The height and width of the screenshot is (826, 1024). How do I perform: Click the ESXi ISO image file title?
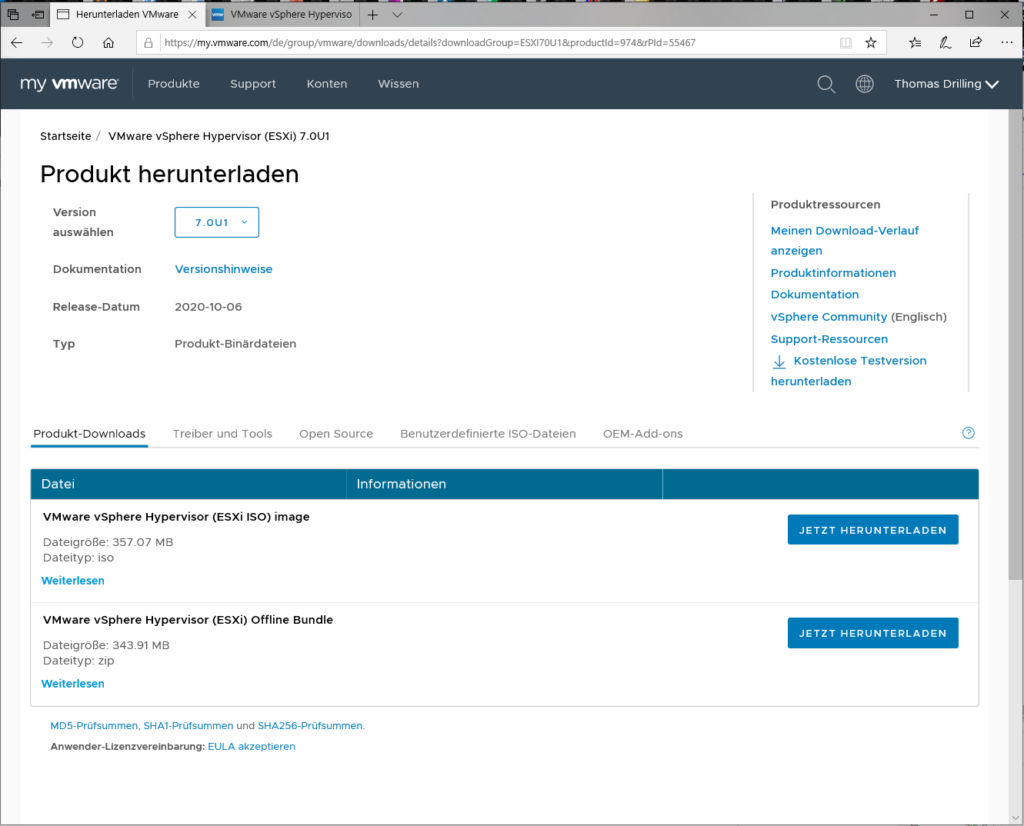click(176, 516)
